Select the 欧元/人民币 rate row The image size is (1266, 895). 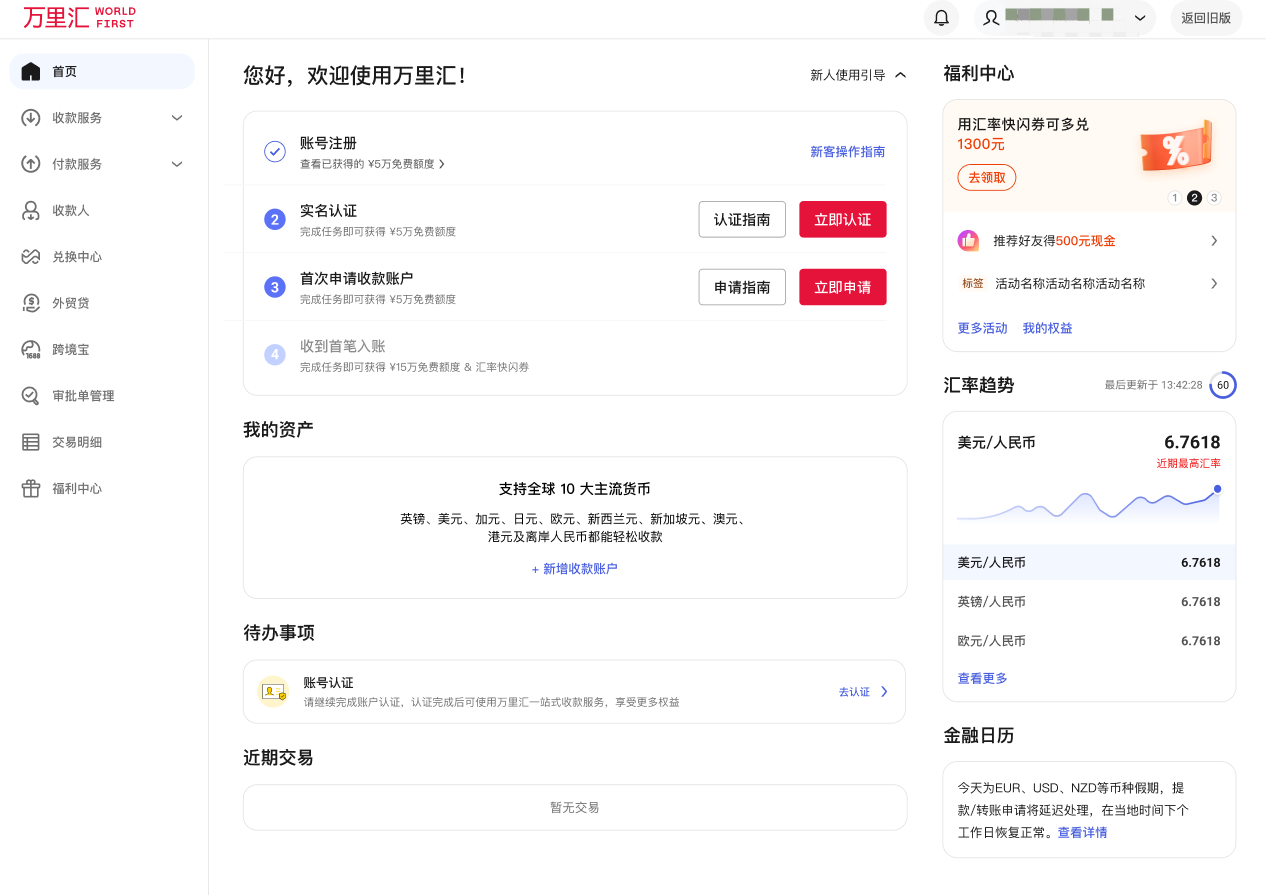coord(1089,641)
